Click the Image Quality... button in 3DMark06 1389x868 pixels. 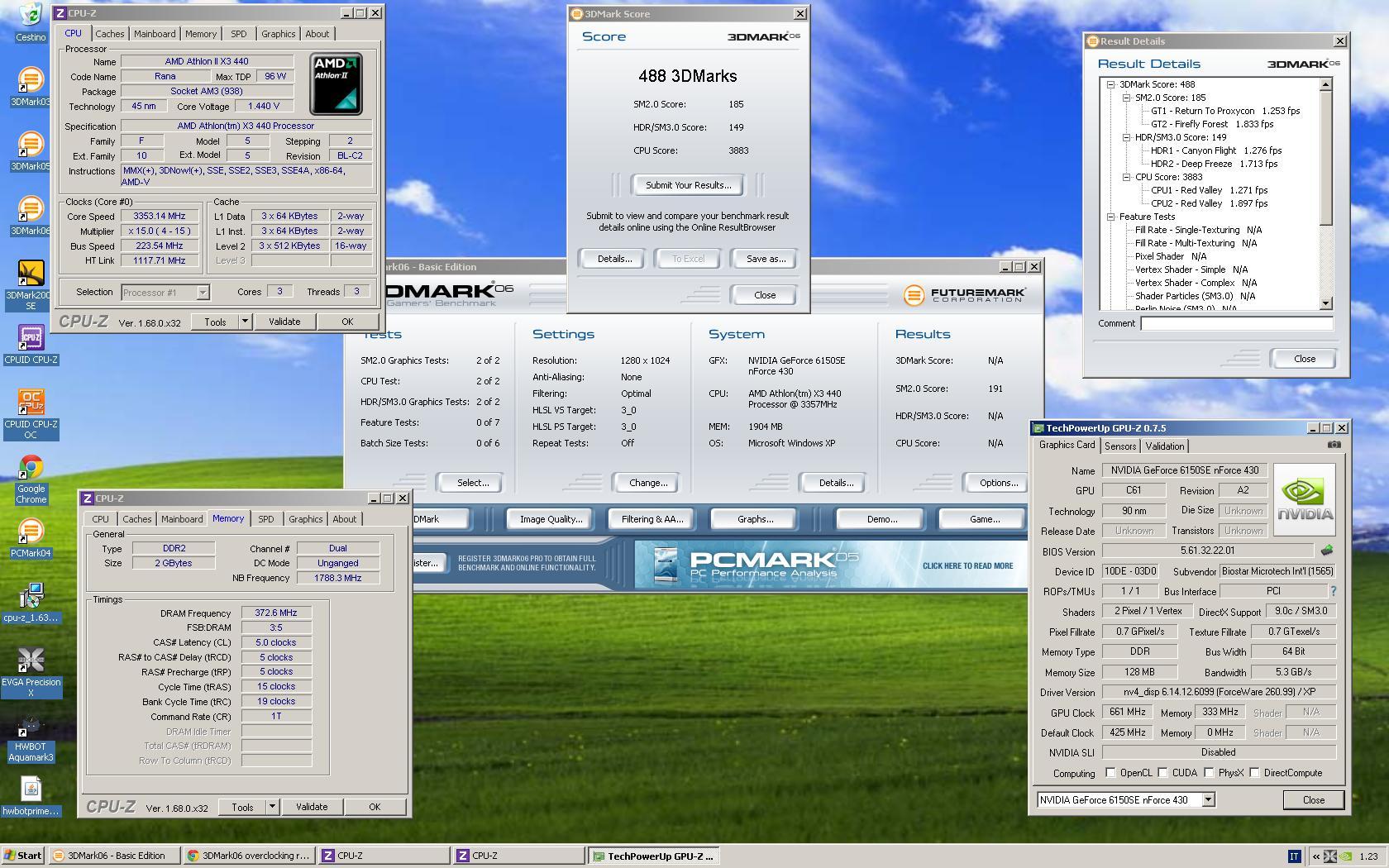pos(551,519)
